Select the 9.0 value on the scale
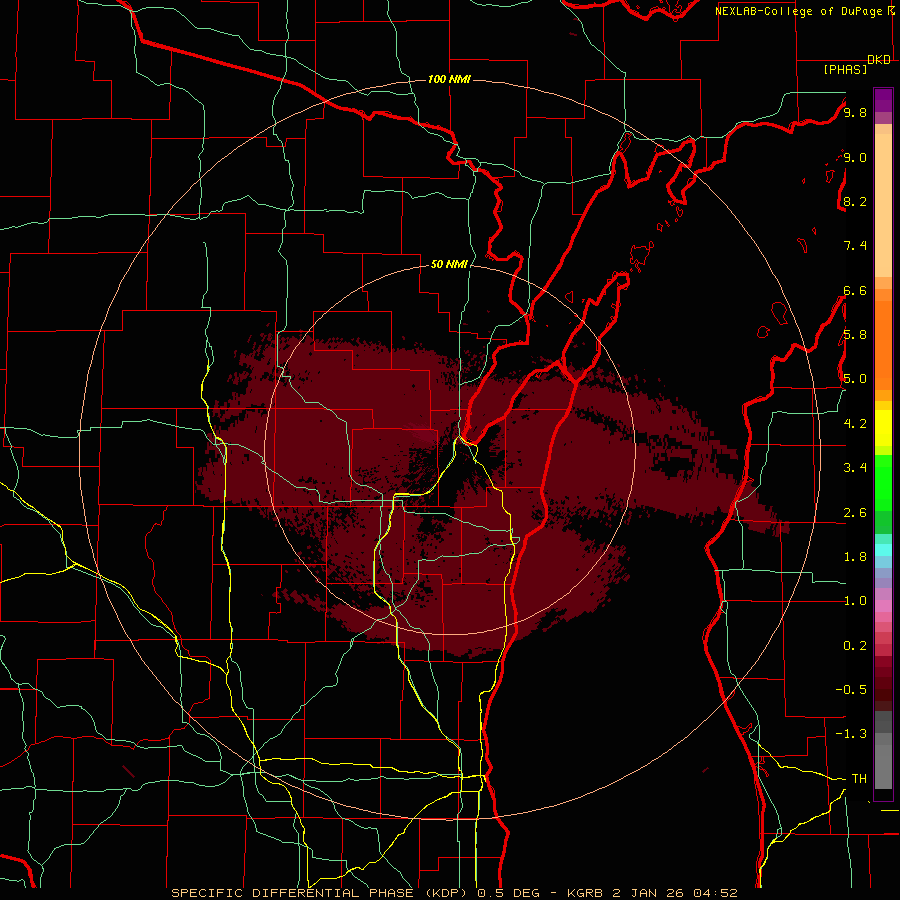 pyautogui.click(x=855, y=157)
